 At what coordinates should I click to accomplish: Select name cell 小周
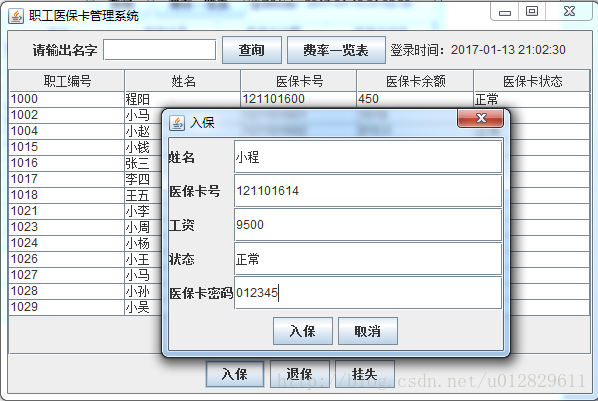(143, 227)
